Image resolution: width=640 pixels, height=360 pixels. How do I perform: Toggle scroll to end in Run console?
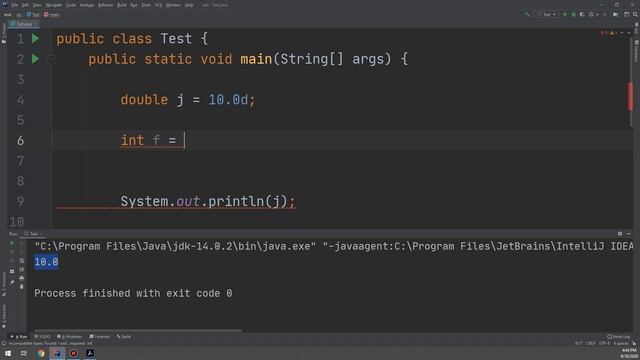[22, 269]
